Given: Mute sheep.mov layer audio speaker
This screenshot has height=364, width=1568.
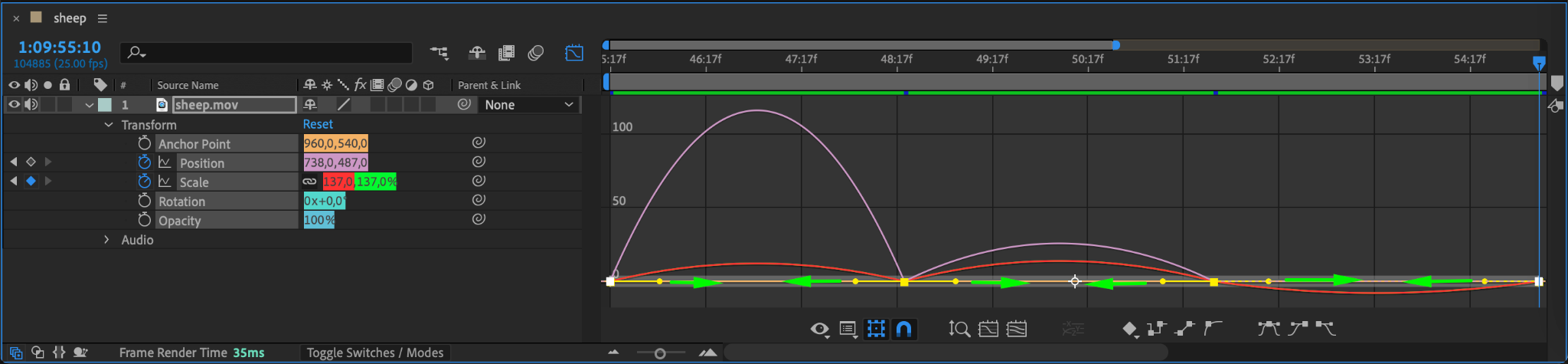Looking at the screenshot, I should click(31, 105).
